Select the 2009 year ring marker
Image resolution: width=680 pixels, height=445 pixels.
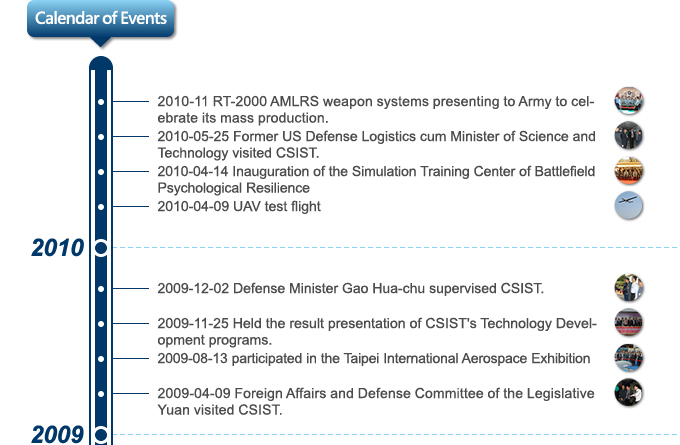pyautogui.click(x=101, y=435)
